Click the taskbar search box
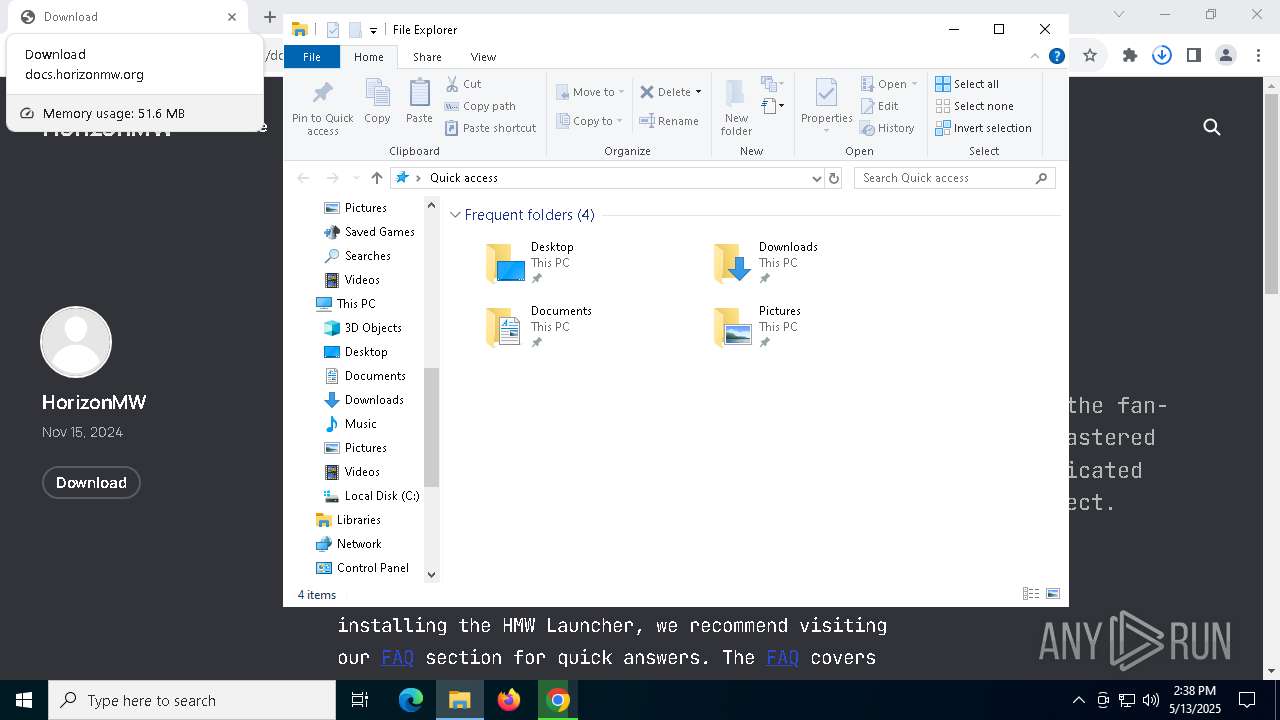The image size is (1280, 720). pyautogui.click(x=192, y=700)
